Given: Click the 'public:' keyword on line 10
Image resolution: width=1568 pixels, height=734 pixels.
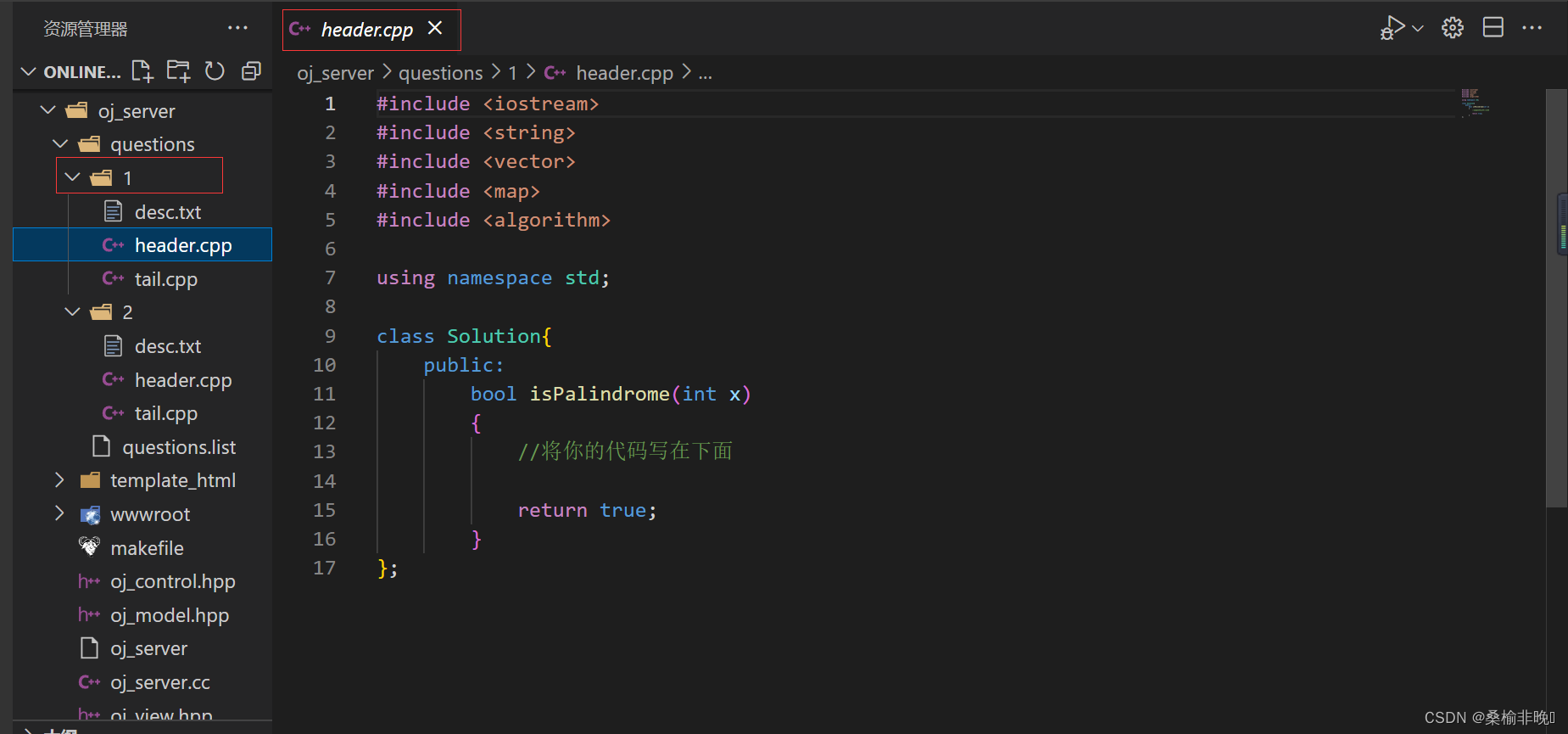Looking at the screenshot, I should pos(463,365).
